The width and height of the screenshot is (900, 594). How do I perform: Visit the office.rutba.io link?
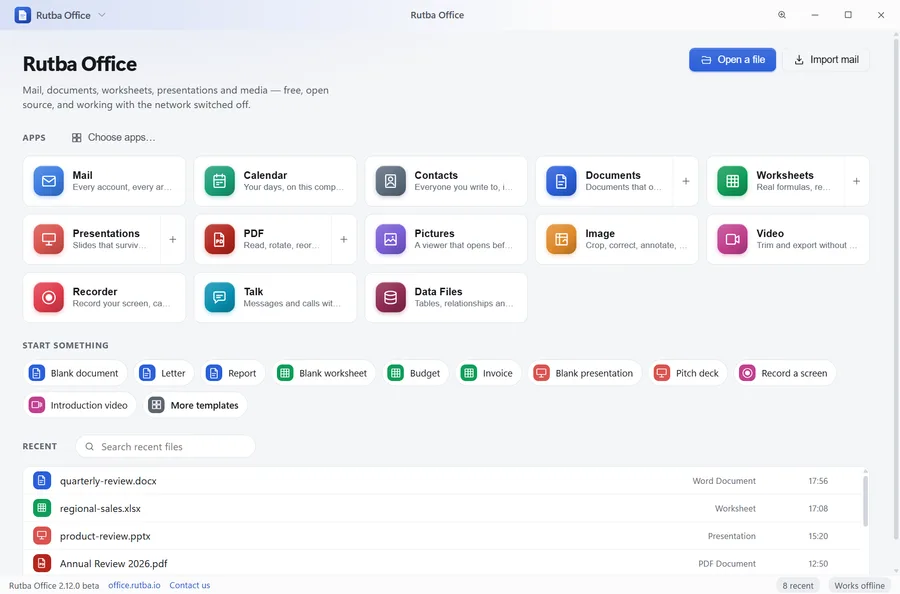click(134, 585)
